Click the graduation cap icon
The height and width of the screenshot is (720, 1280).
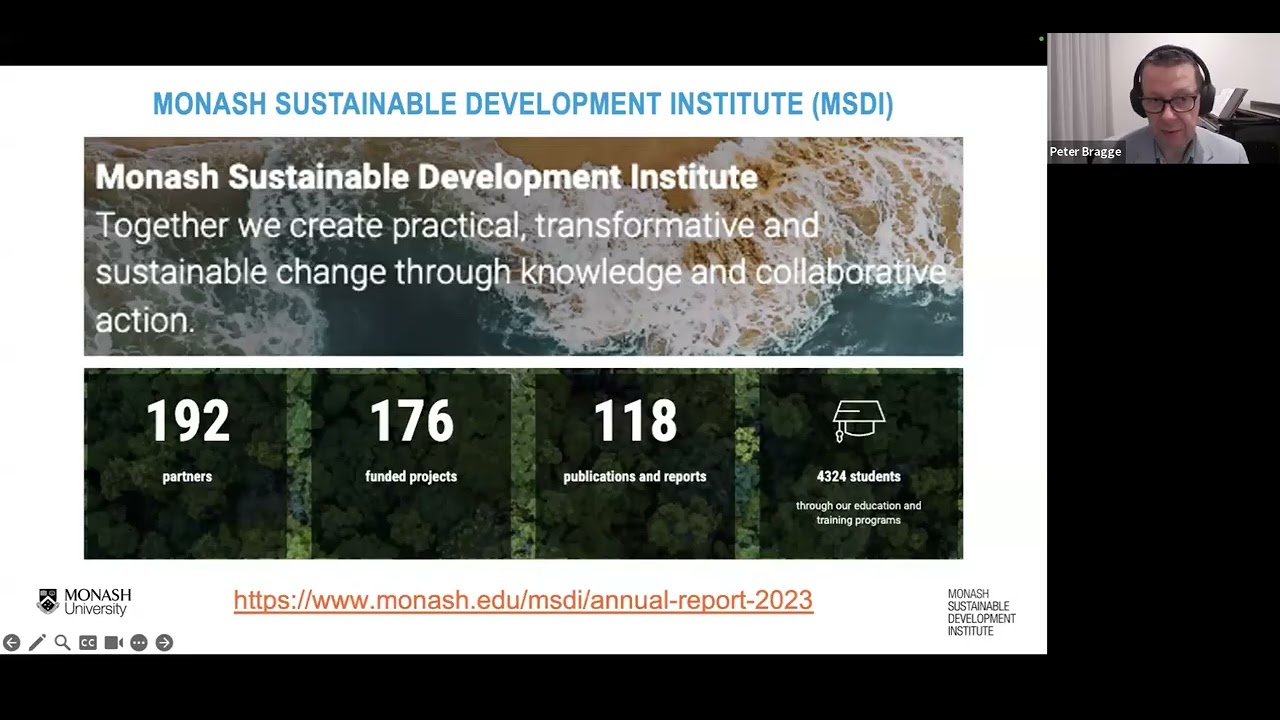pos(859,421)
